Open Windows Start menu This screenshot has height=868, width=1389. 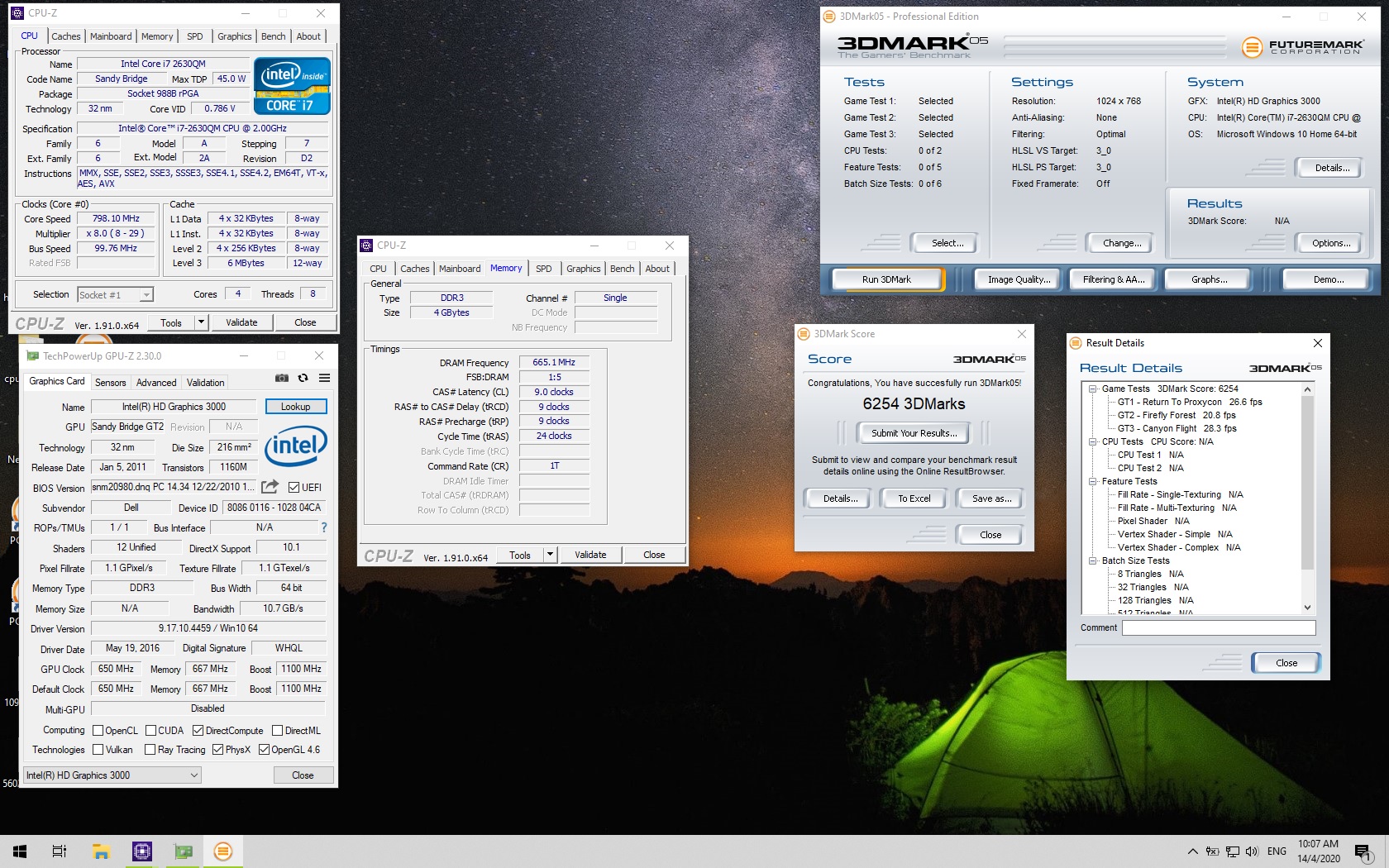pyautogui.click(x=20, y=851)
